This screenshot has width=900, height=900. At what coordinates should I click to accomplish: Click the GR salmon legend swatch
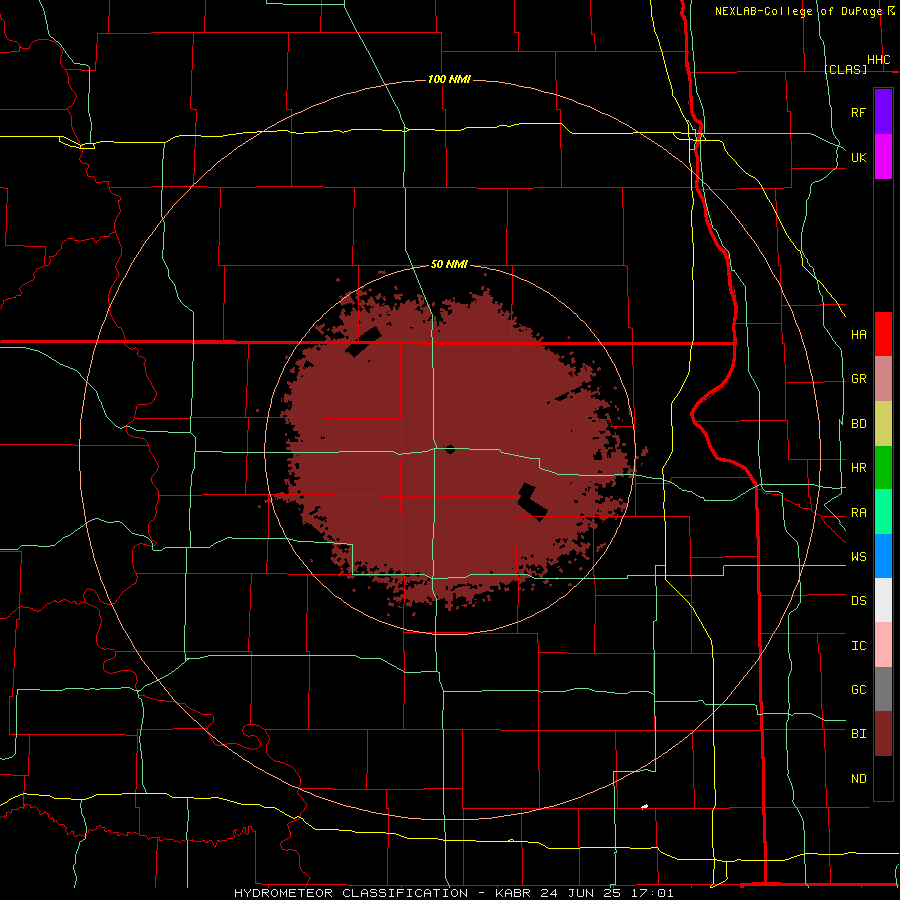[883, 379]
